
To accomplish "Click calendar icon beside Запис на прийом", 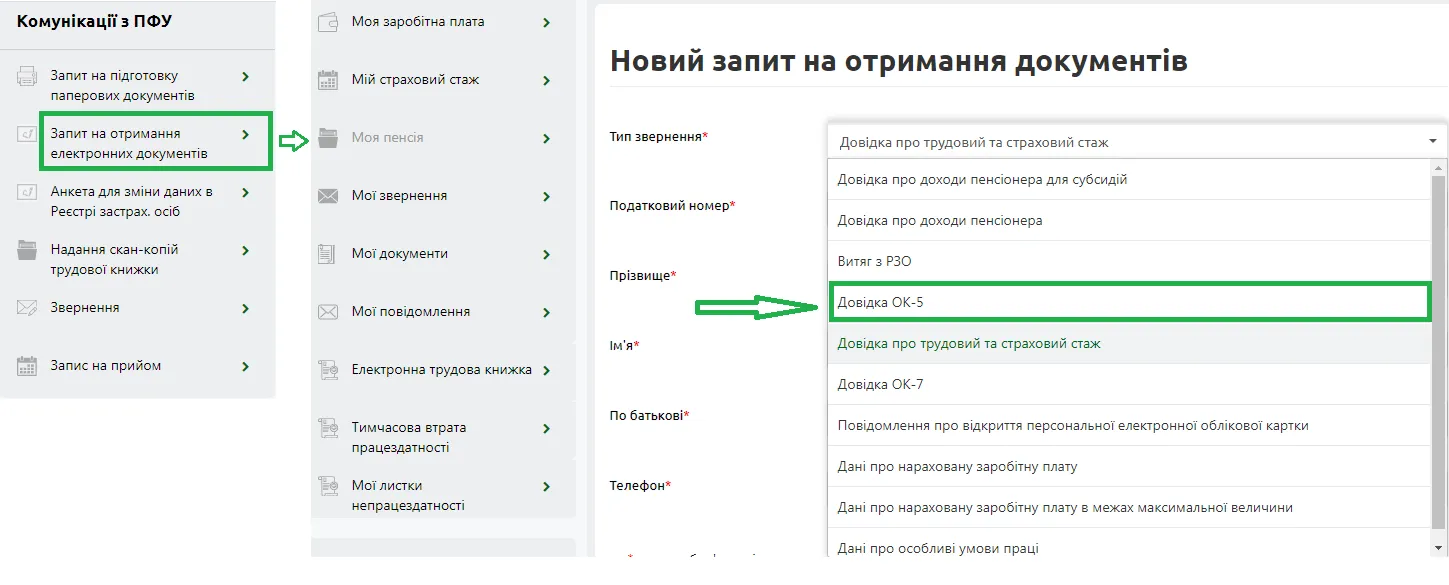I will 27,366.
